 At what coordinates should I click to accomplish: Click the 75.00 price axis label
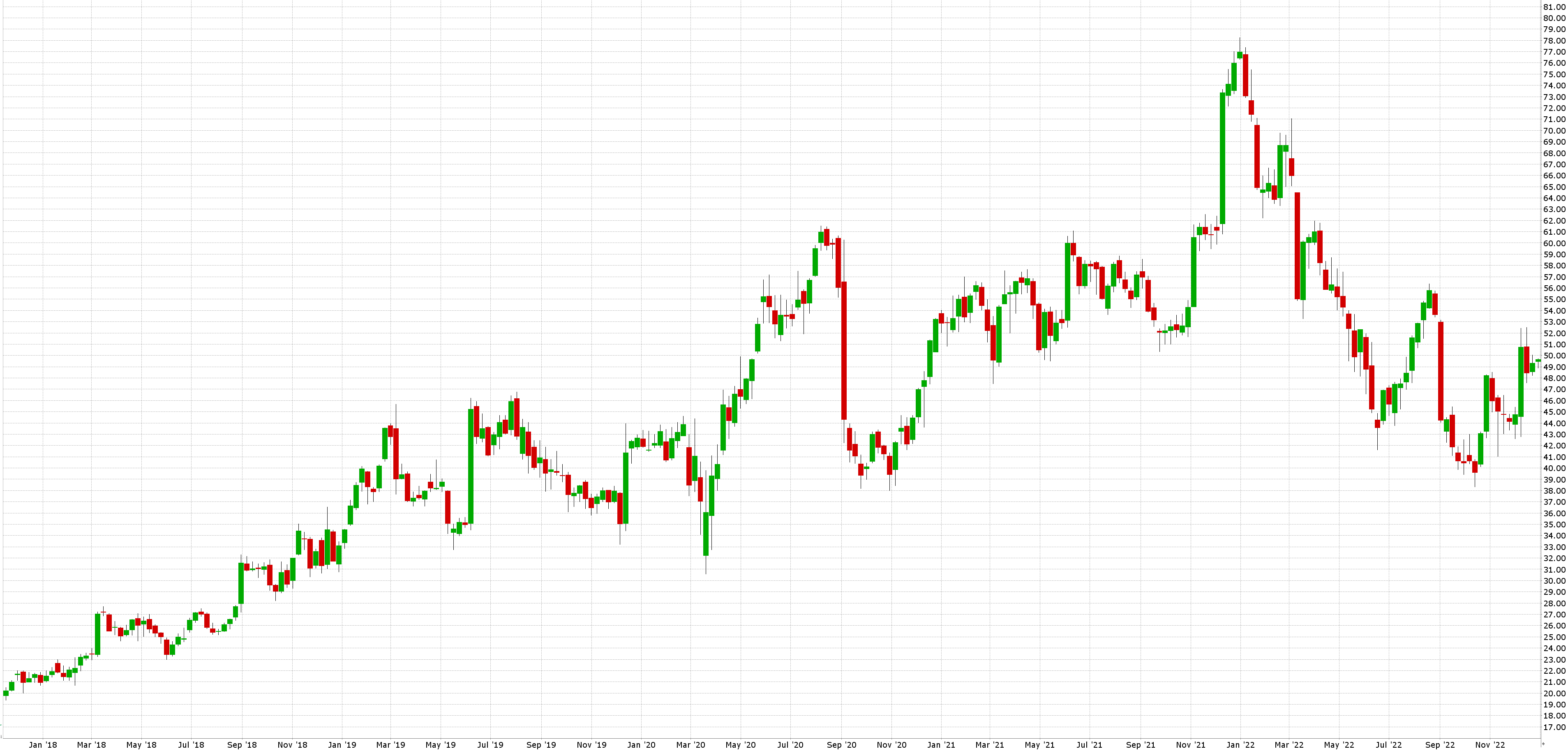[1554, 74]
